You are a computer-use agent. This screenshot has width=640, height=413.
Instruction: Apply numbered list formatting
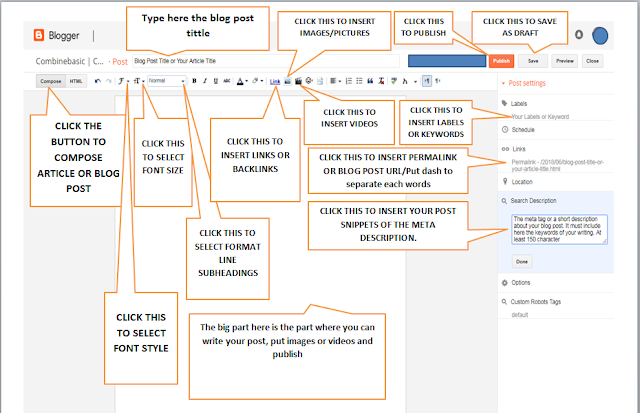(x=349, y=81)
